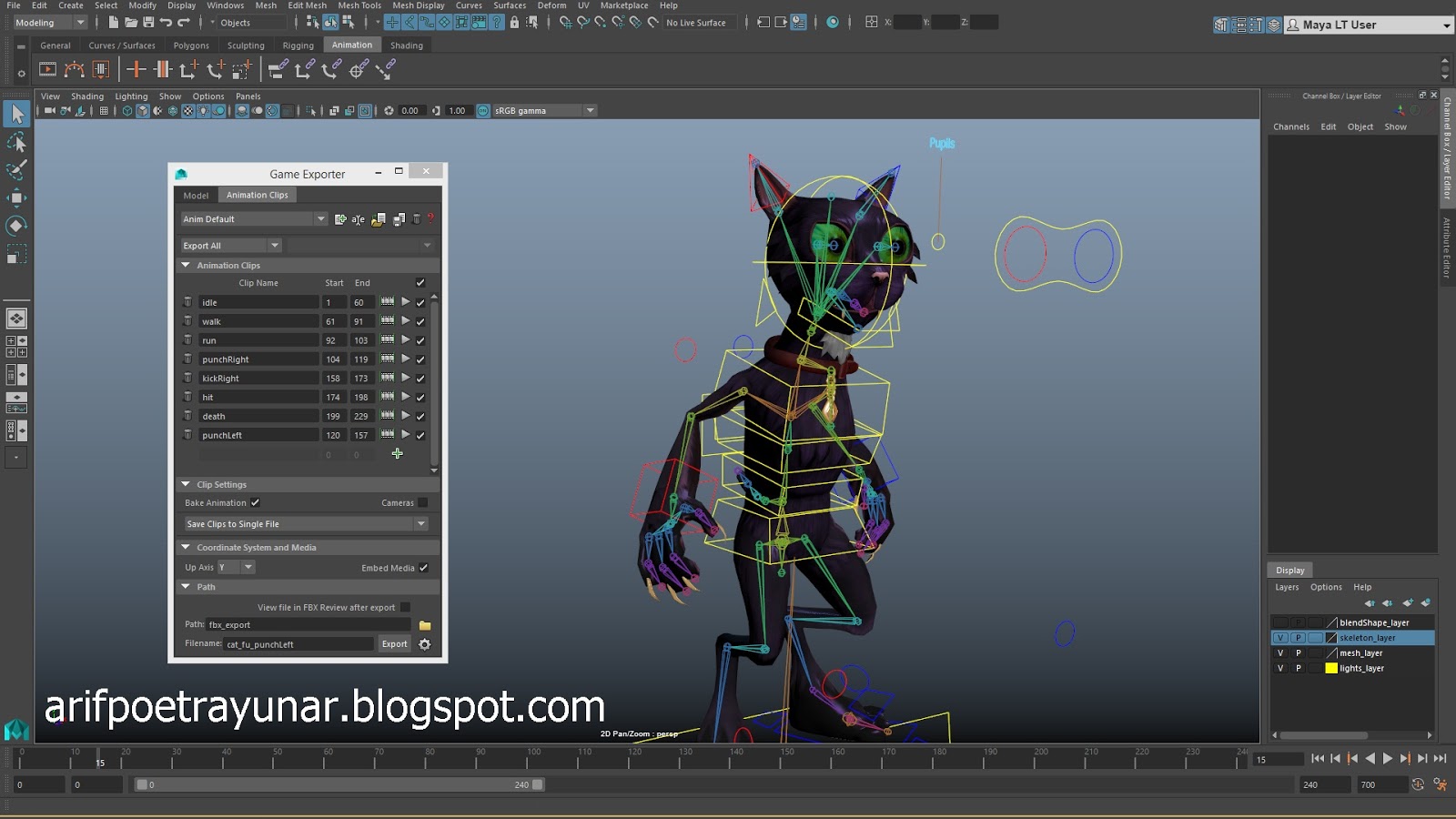Image resolution: width=1456 pixels, height=819 pixels.
Task: Open export settings gear icon
Action: pyautogui.click(x=424, y=644)
